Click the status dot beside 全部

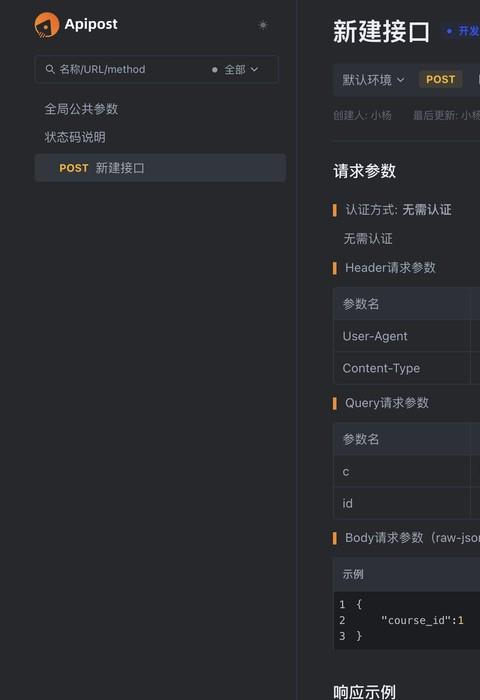215,70
